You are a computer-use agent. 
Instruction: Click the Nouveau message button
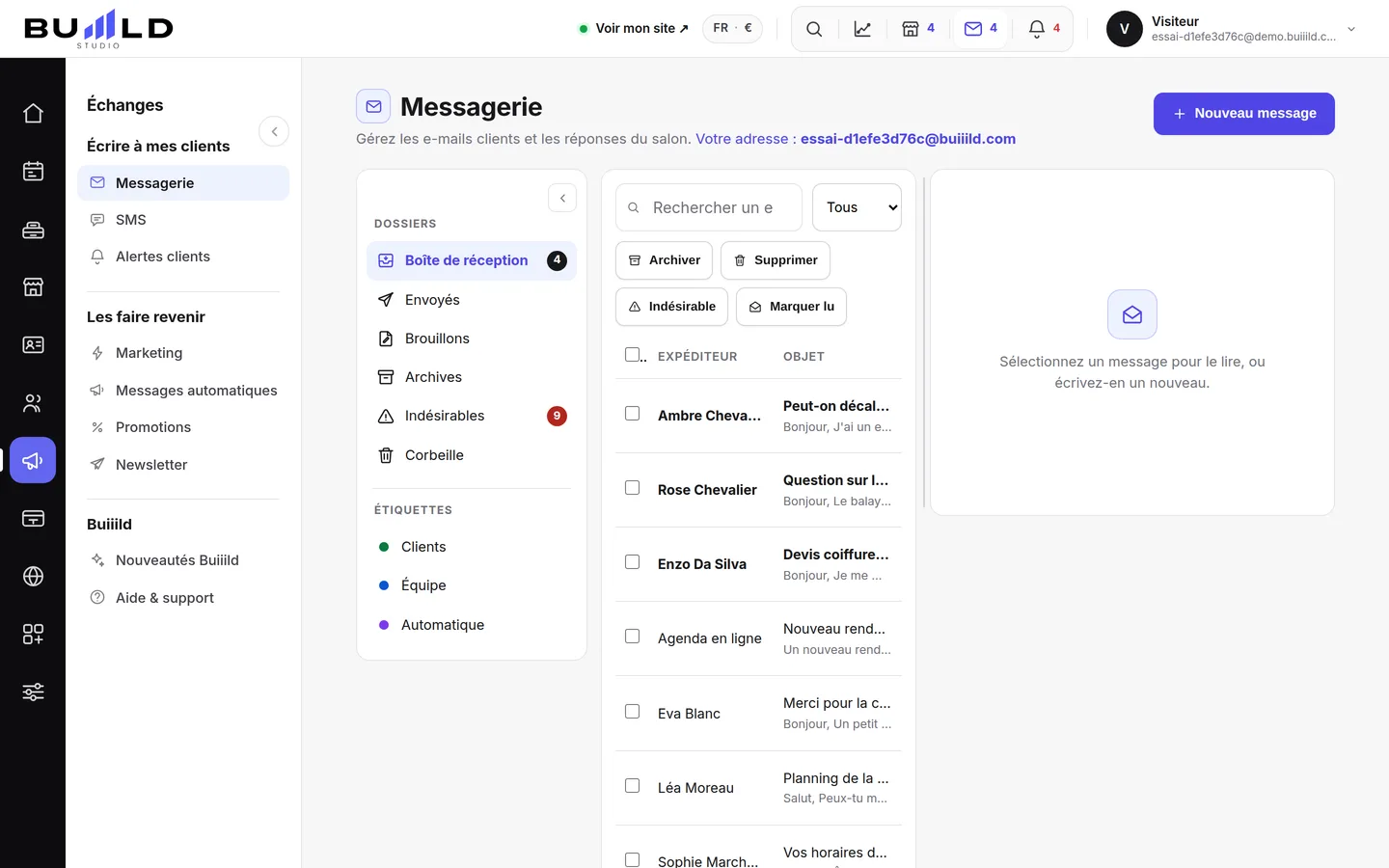click(1244, 114)
